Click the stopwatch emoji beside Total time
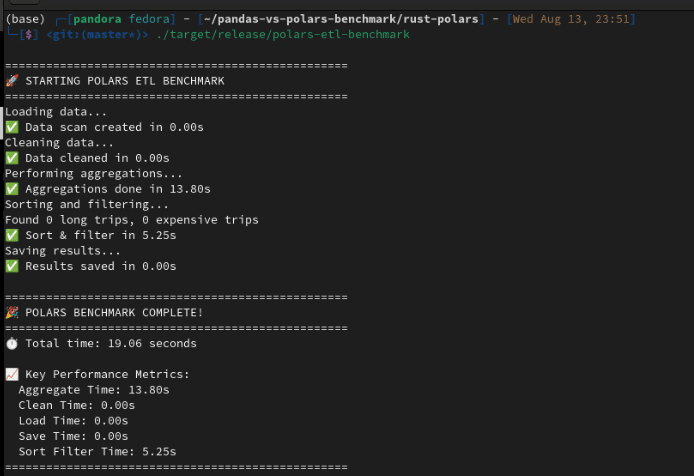Viewport: 694px width, 476px height. (x=11, y=343)
